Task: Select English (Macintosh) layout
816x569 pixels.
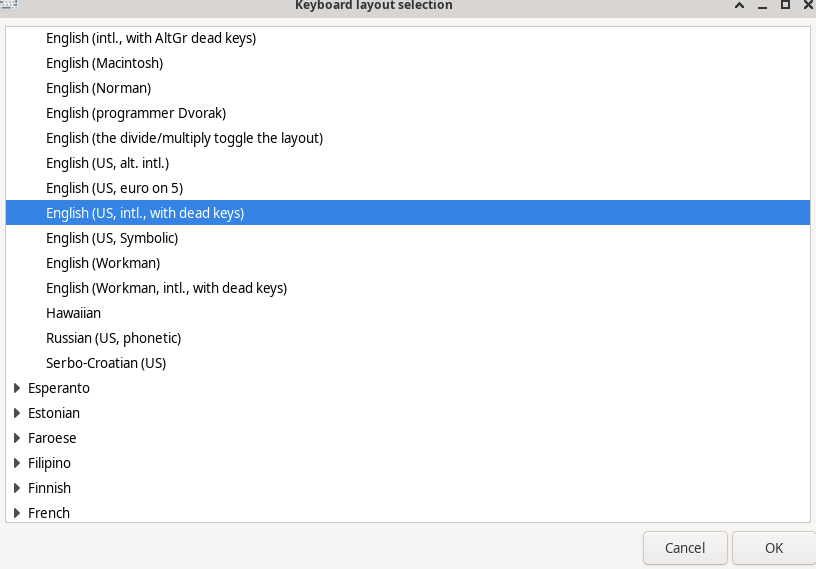Action: coord(407,63)
